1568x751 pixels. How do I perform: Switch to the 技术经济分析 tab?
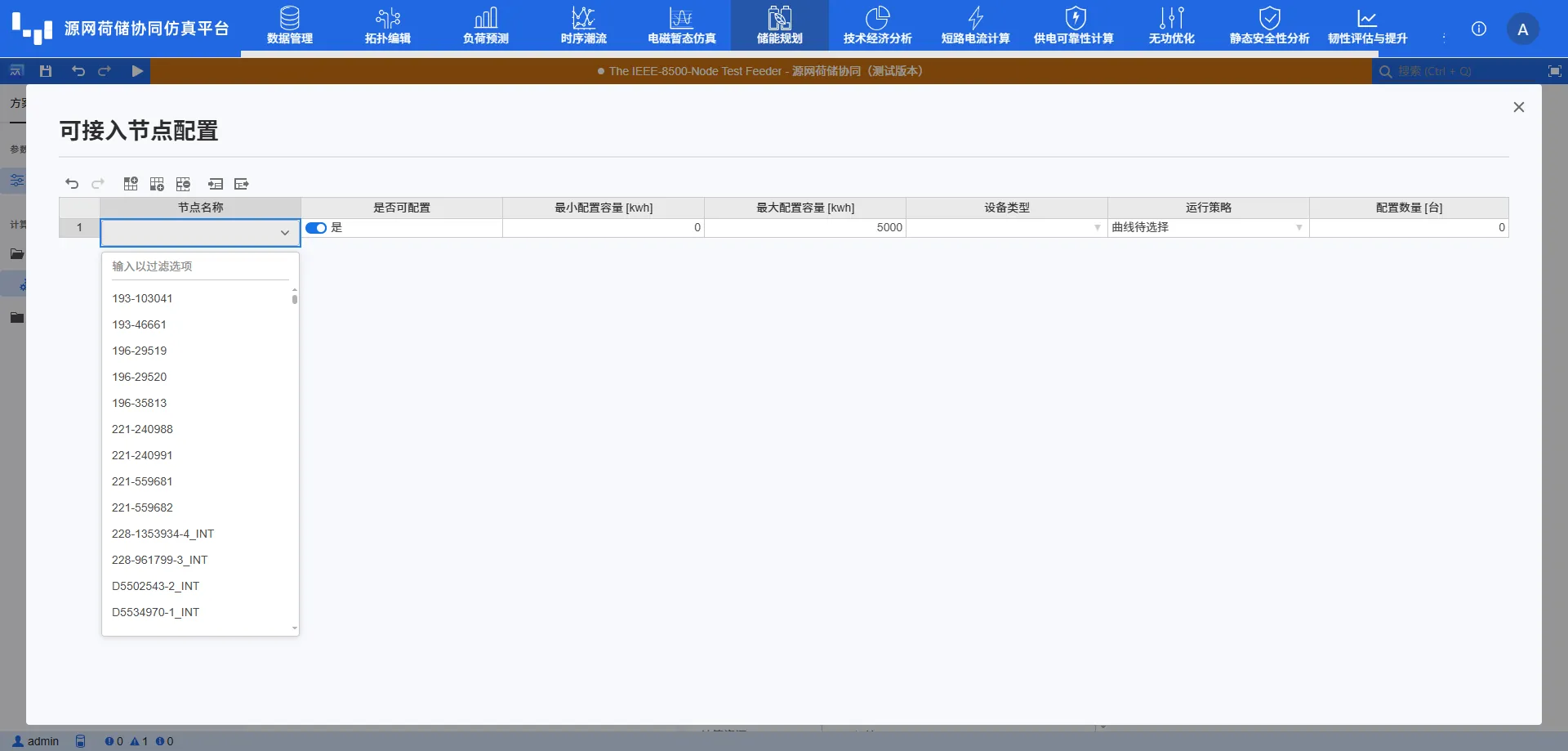pyautogui.click(x=877, y=26)
